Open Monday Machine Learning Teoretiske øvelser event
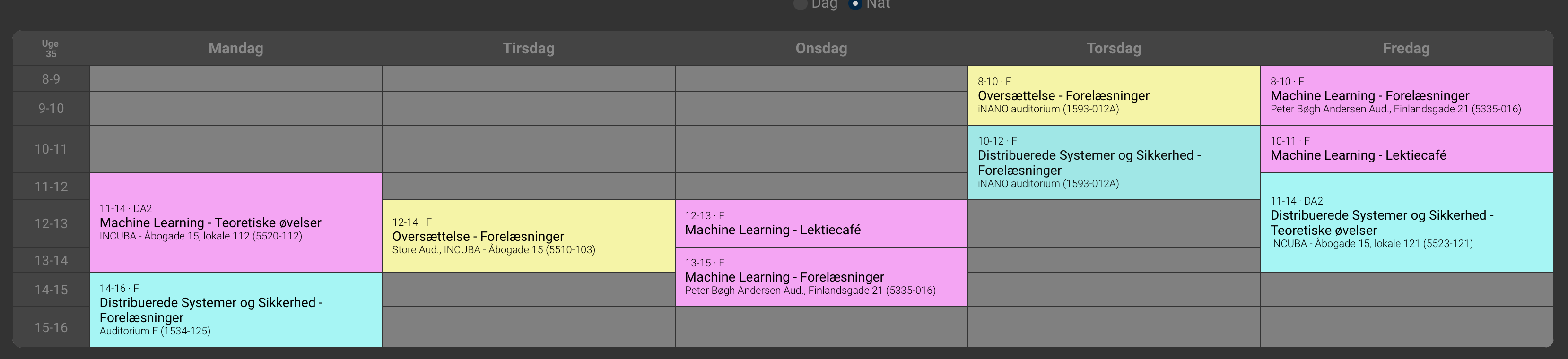Viewport: 1568px width, 359px height. point(236,222)
